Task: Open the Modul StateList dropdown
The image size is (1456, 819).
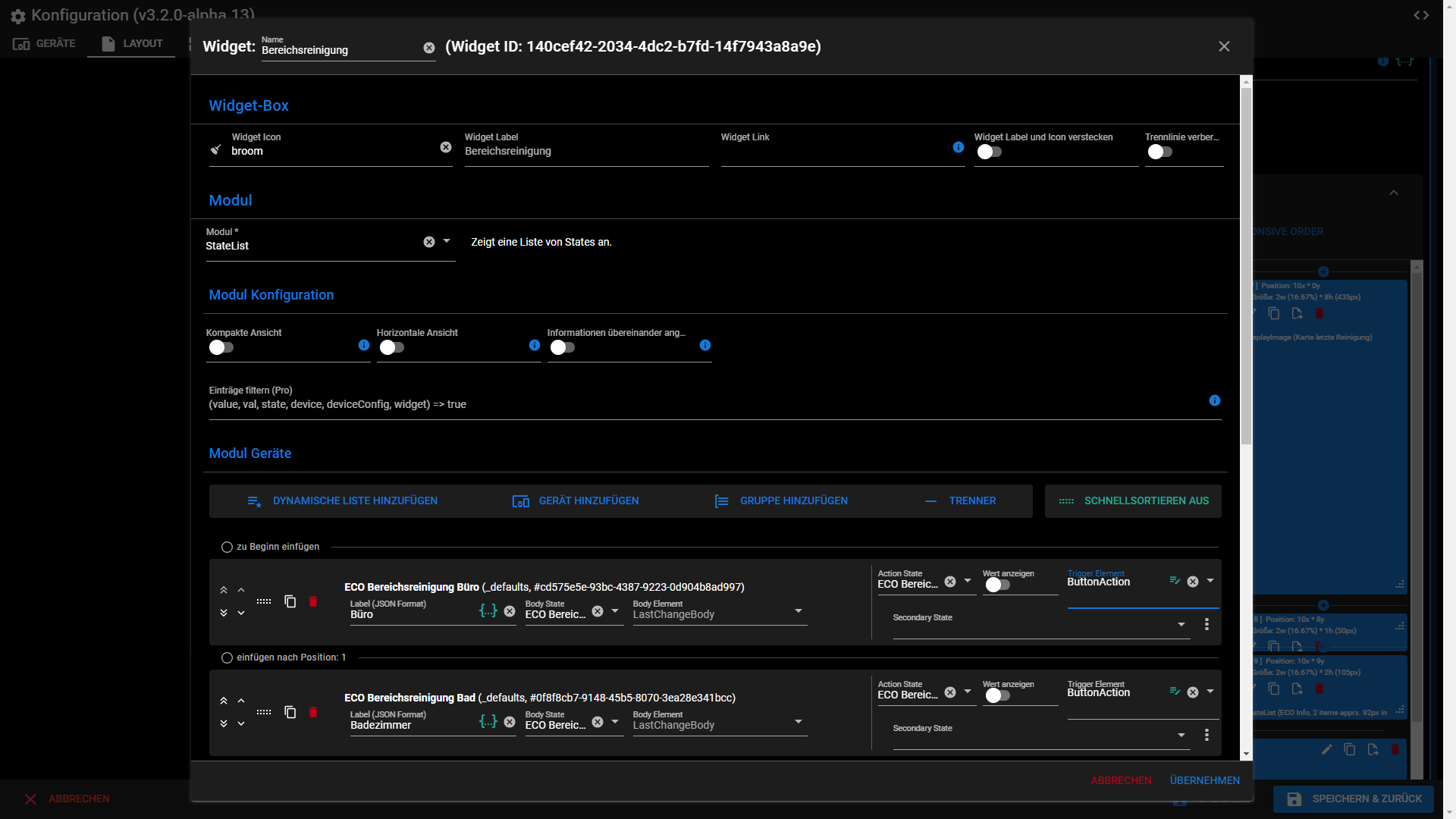Action: (447, 241)
